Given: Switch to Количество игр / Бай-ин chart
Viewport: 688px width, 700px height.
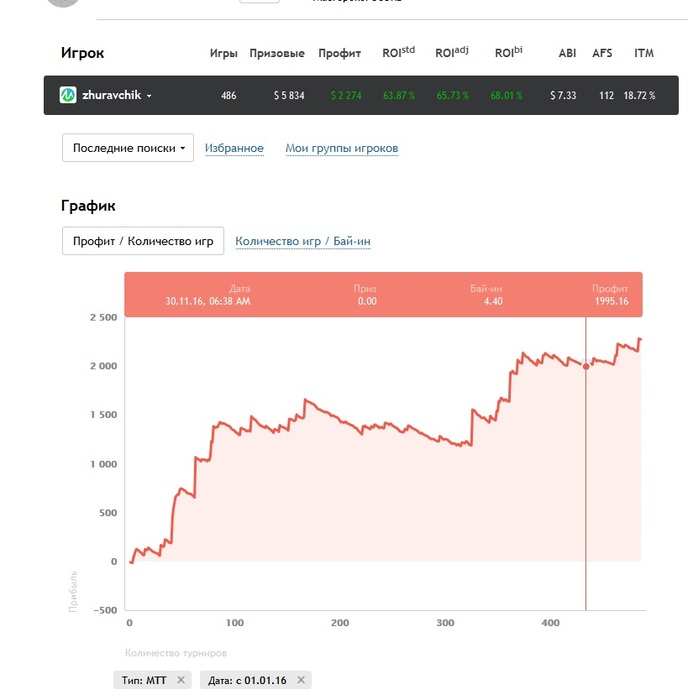Looking at the screenshot, I should pyautogui.click(x=303, y=241).
